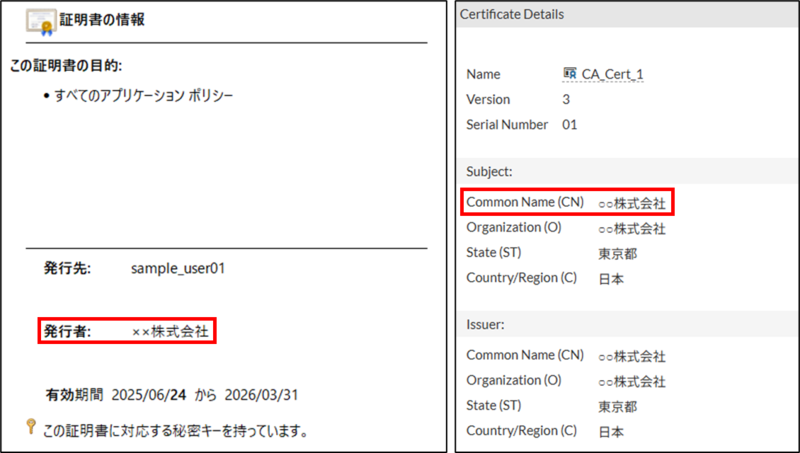Screen dimensions: 800x453
Task: Click Country/Region (C) label under Subject
Action: click(521, 278)
